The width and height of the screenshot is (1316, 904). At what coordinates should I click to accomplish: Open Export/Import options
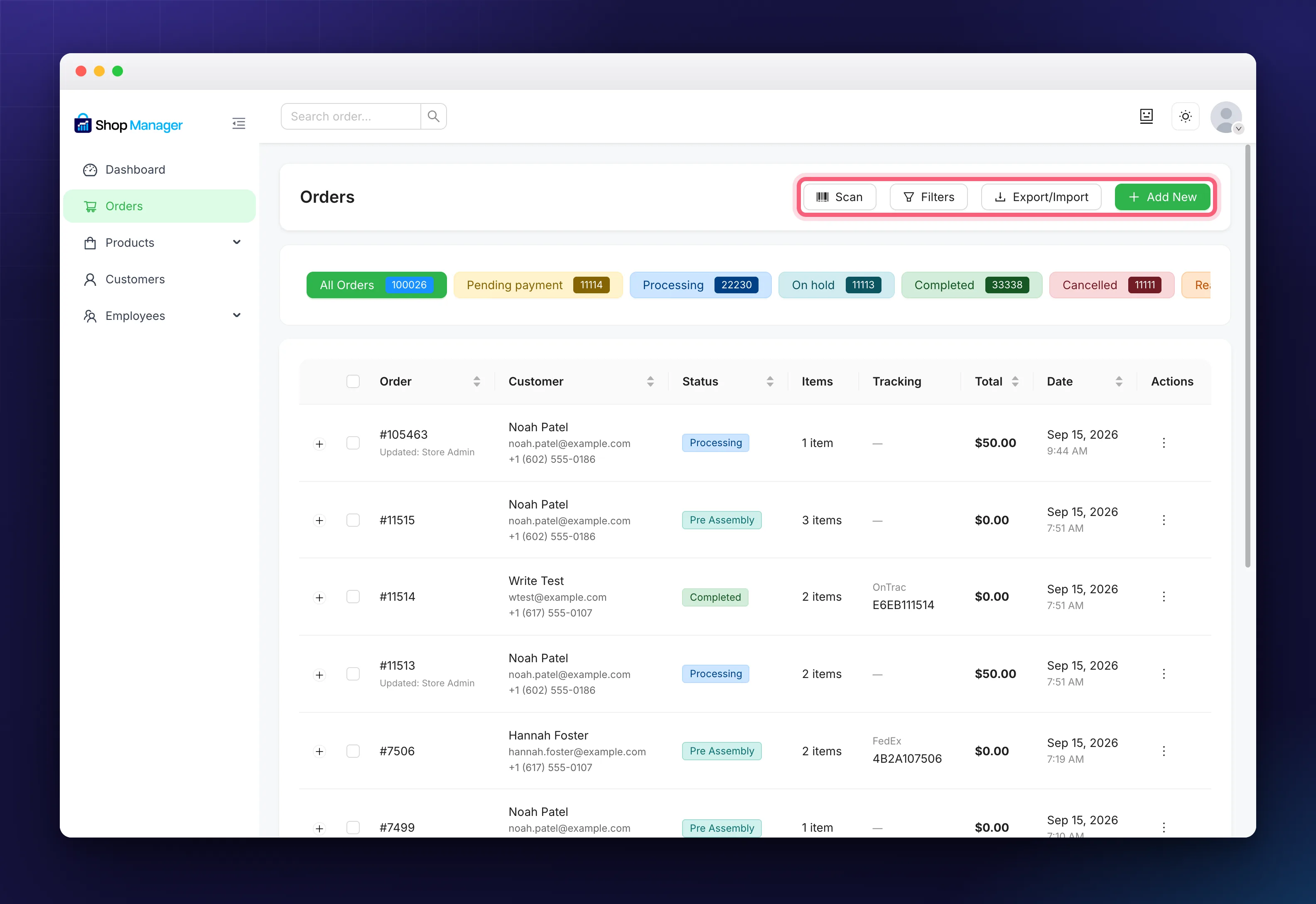point(1041,197)
